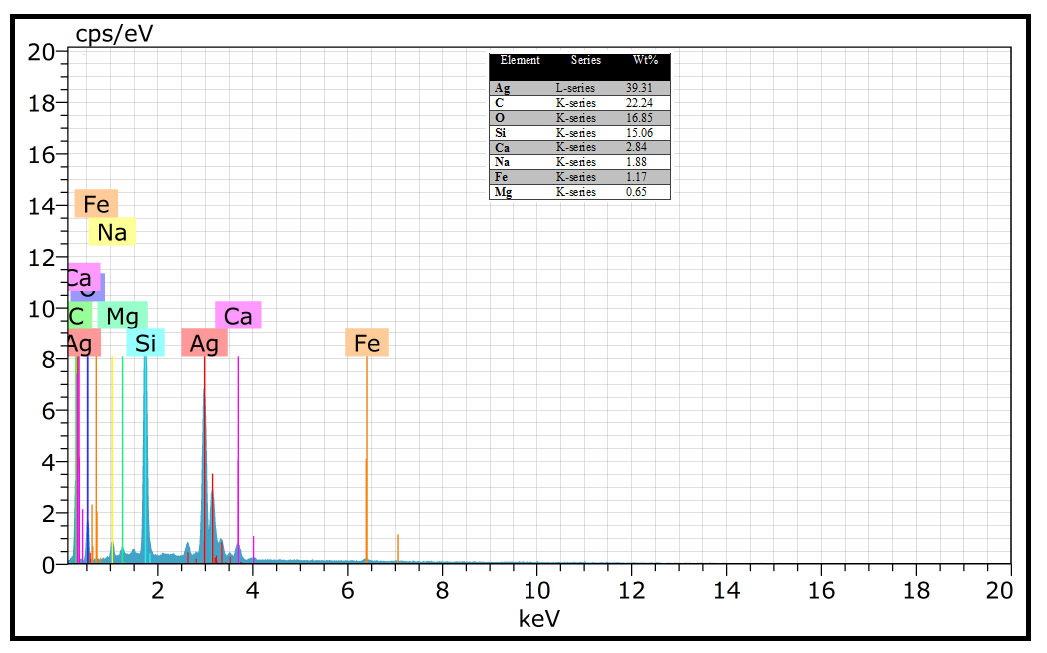The height and width of the screenshot is (653, 1047).
Task: Click the green Mg element label
Action: [122, 316]
